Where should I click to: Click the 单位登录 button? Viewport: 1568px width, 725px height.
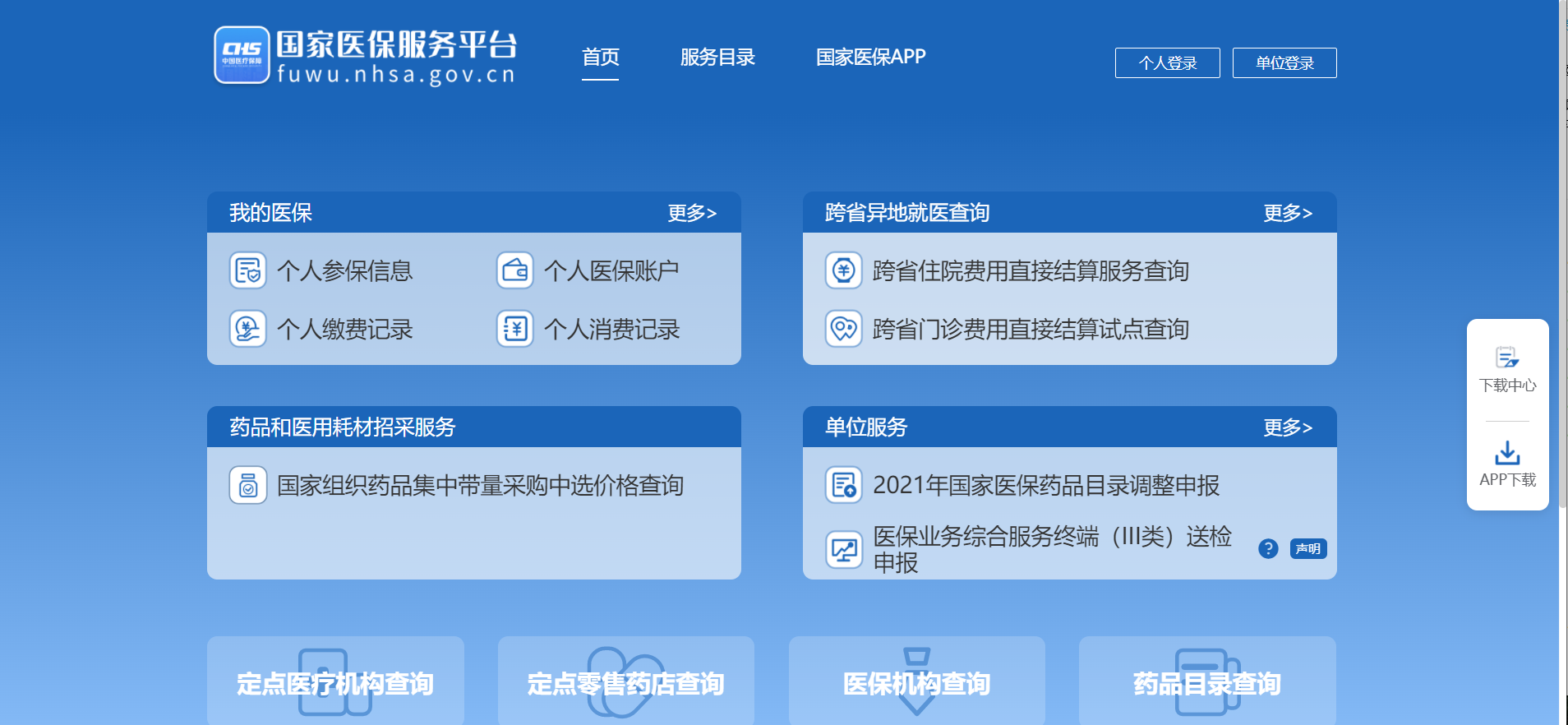(1284, 62)
